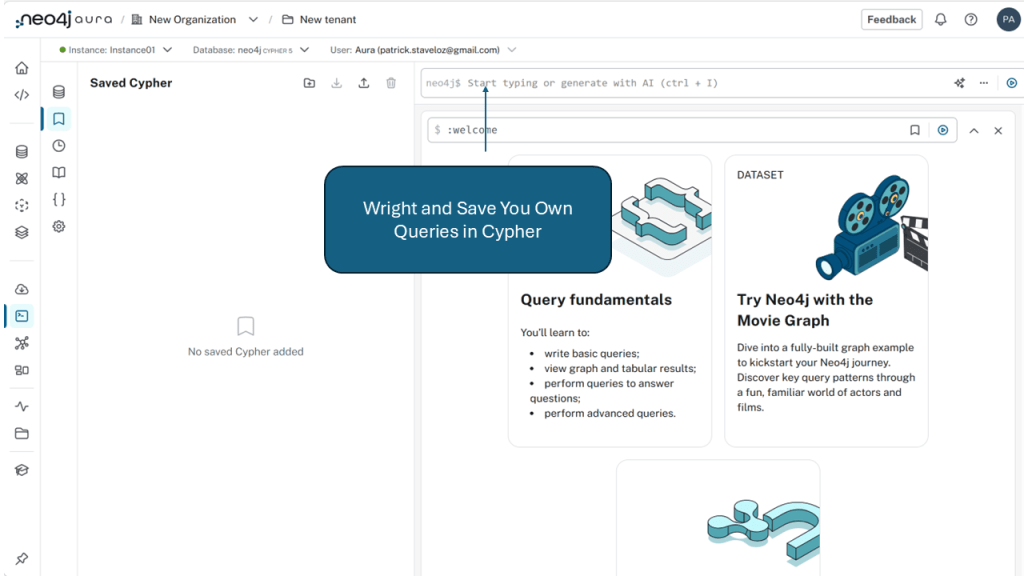Bookmark the :welcome query
The height and width of the screenshot is (576, 1024).
tap(915, 130)
